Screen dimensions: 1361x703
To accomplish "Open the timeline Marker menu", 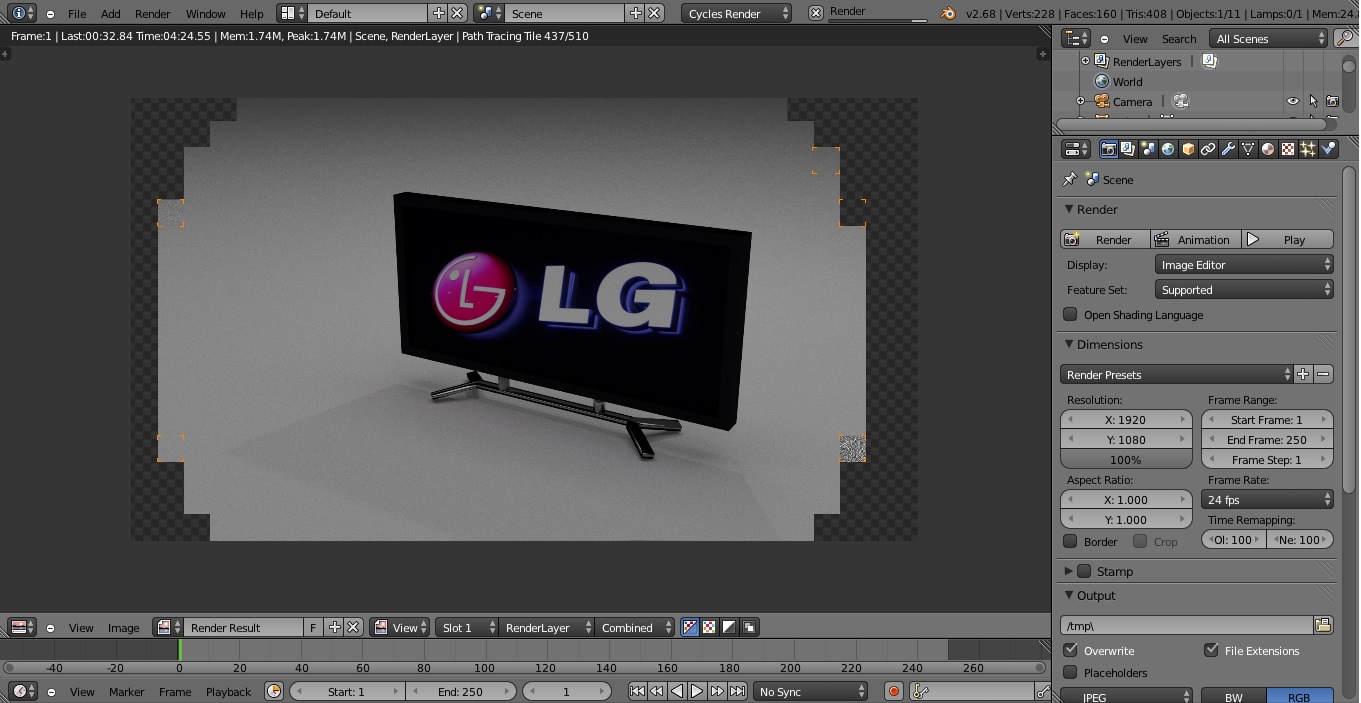I will [127, 691].
